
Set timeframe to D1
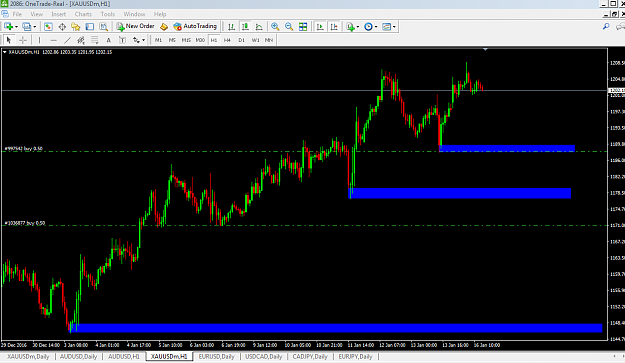coord(241,40)
